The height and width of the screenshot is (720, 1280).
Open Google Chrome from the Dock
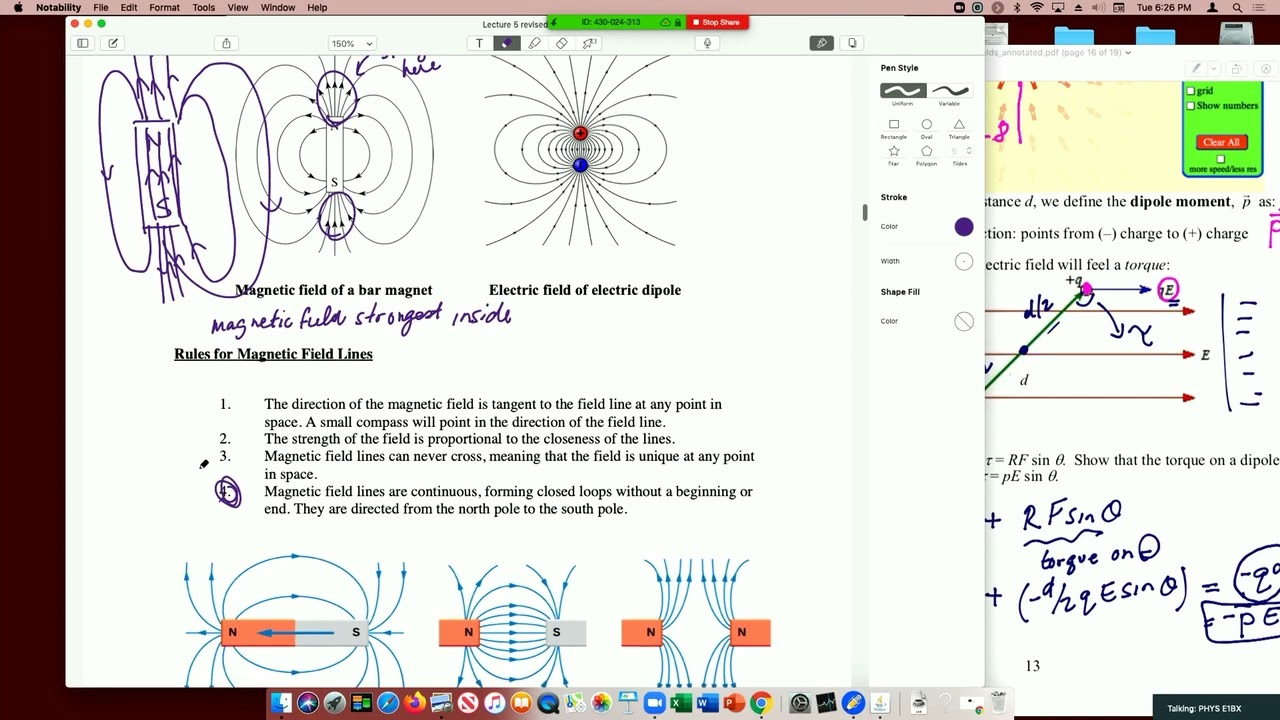761,703
